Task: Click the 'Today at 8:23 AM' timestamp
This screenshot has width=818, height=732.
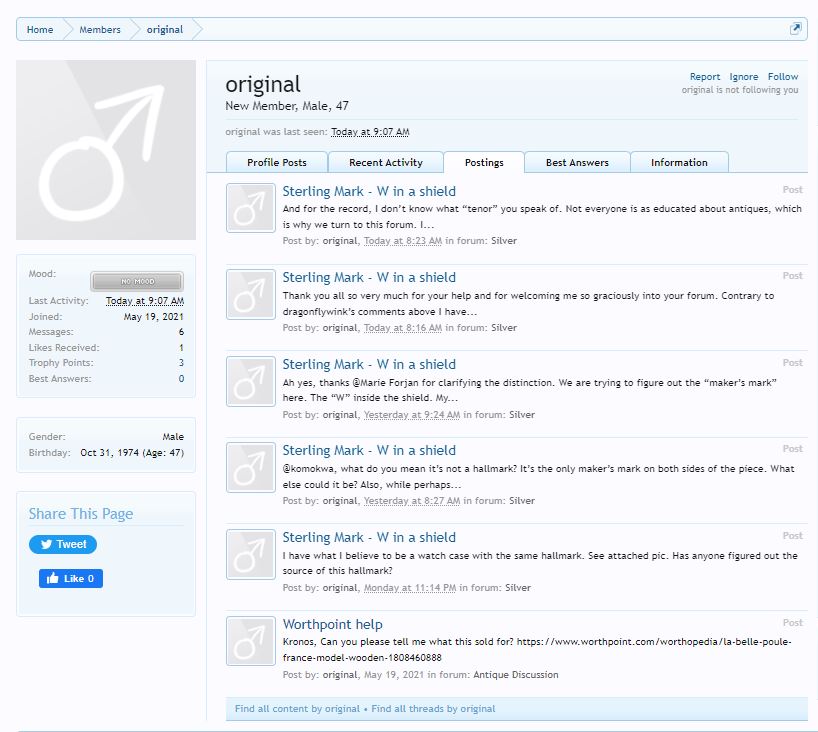Action: [403, 241]
